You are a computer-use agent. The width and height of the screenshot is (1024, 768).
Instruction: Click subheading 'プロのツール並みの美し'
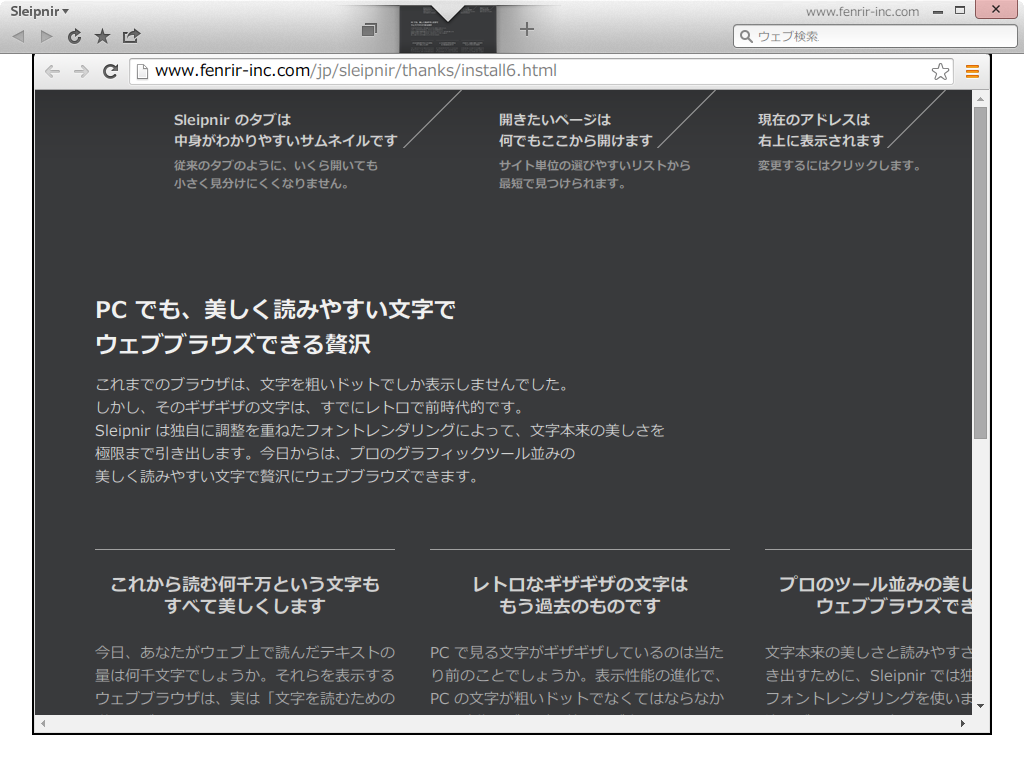[x=875, y=584]
